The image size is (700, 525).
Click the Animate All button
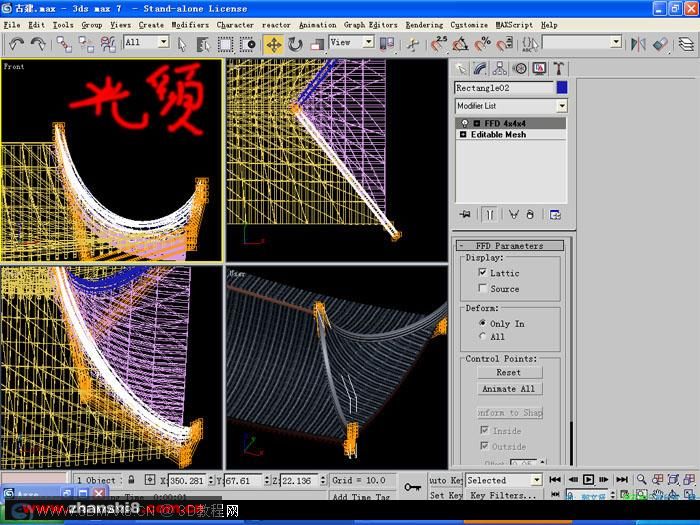[x=510, y=389]
